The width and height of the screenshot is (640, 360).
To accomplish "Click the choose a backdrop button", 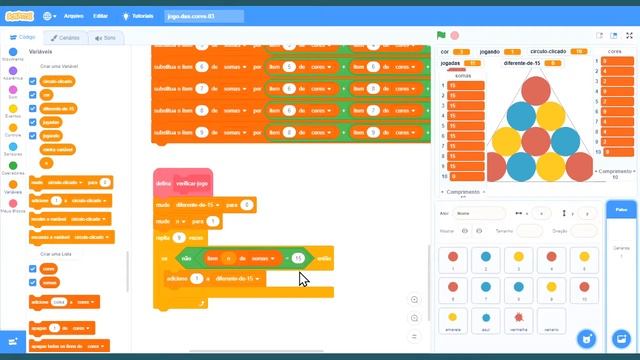I will click(621, 339).
